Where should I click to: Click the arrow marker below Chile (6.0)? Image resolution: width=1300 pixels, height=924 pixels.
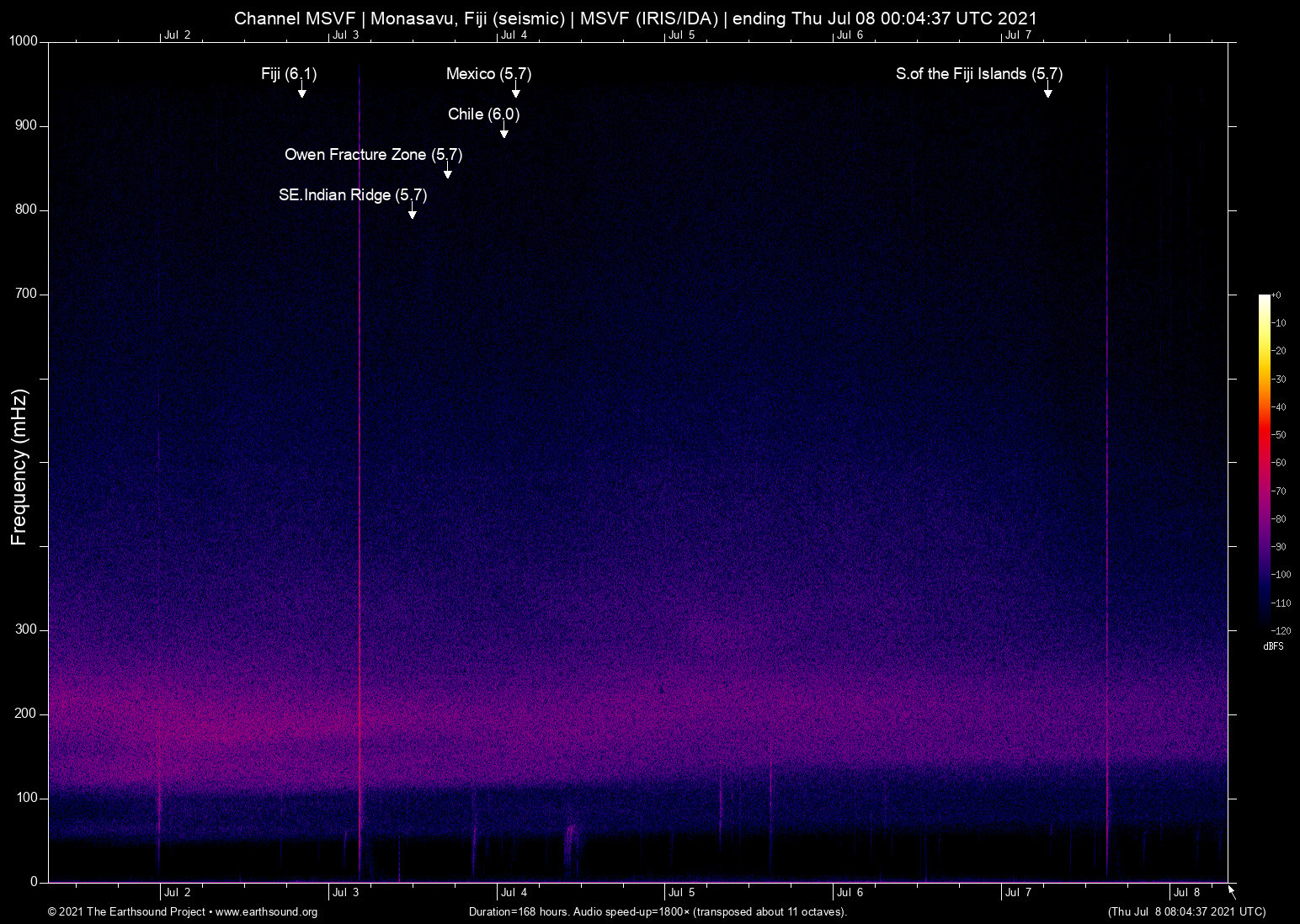[503, 131]
